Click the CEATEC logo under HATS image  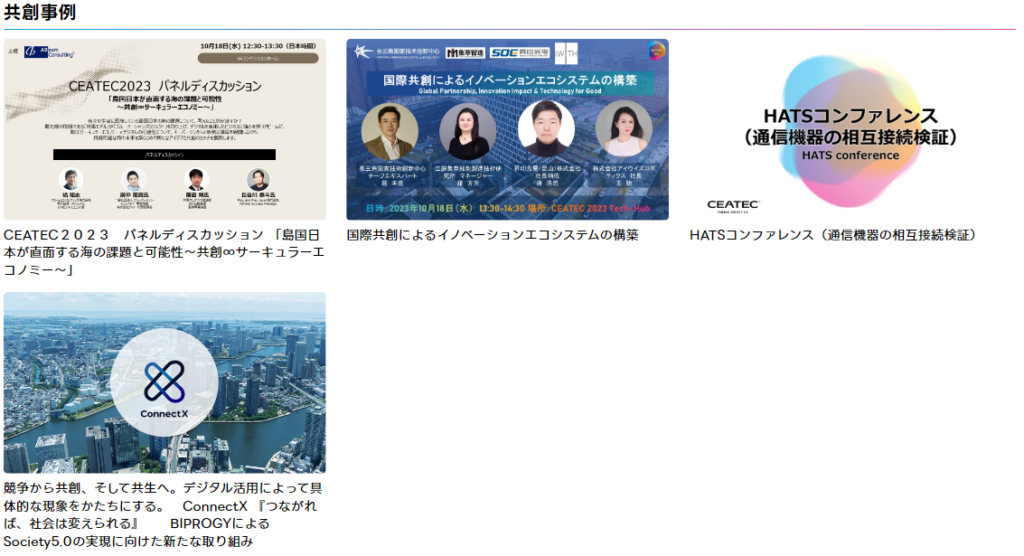tap(733, 206)
